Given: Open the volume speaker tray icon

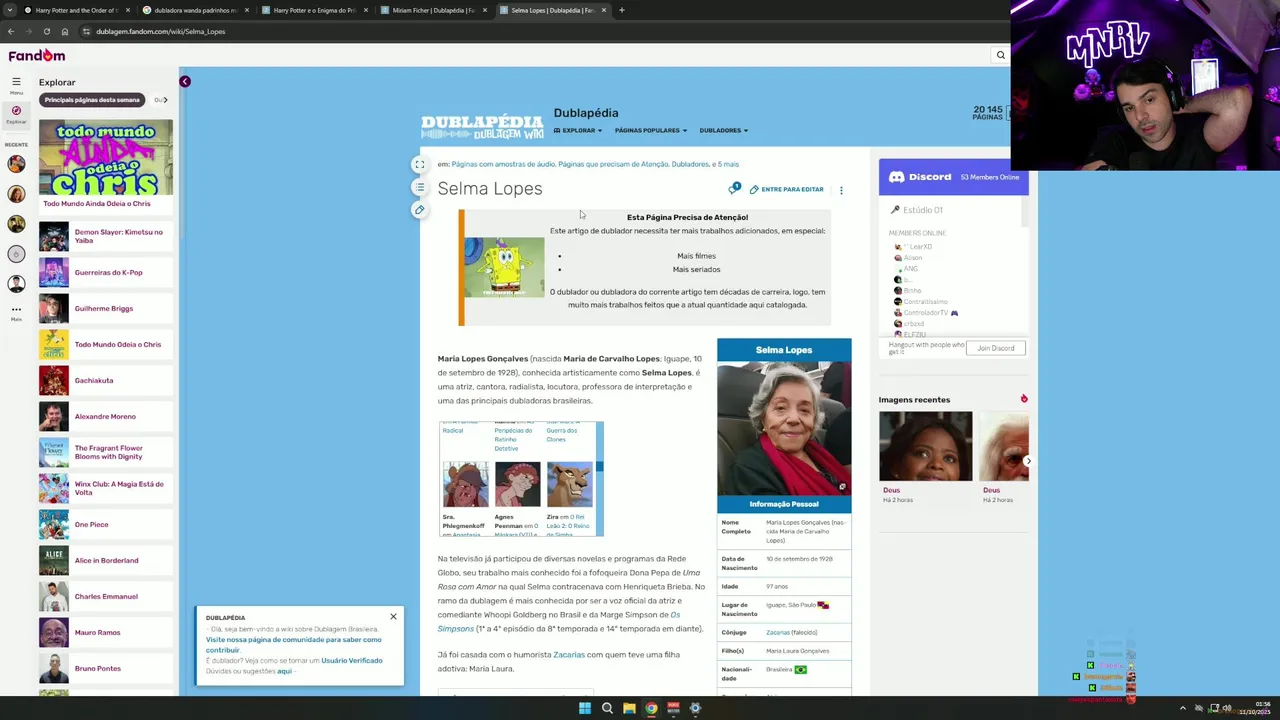Looking at the screenshot, I should point(1227,708).
